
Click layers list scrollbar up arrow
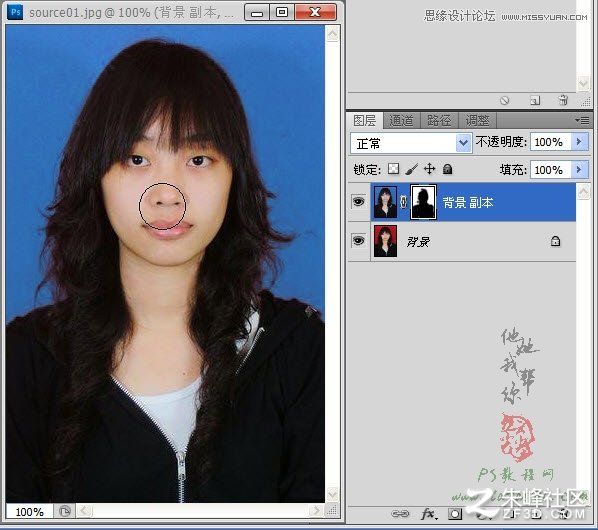583,191
